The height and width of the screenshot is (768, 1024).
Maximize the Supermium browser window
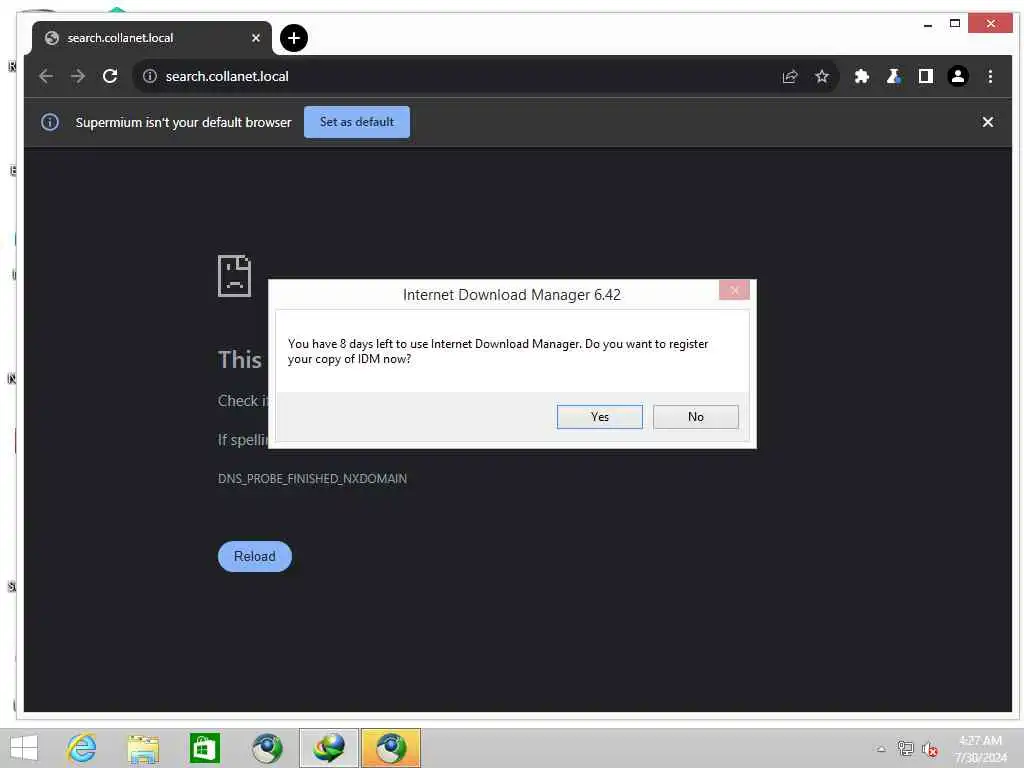955,24
